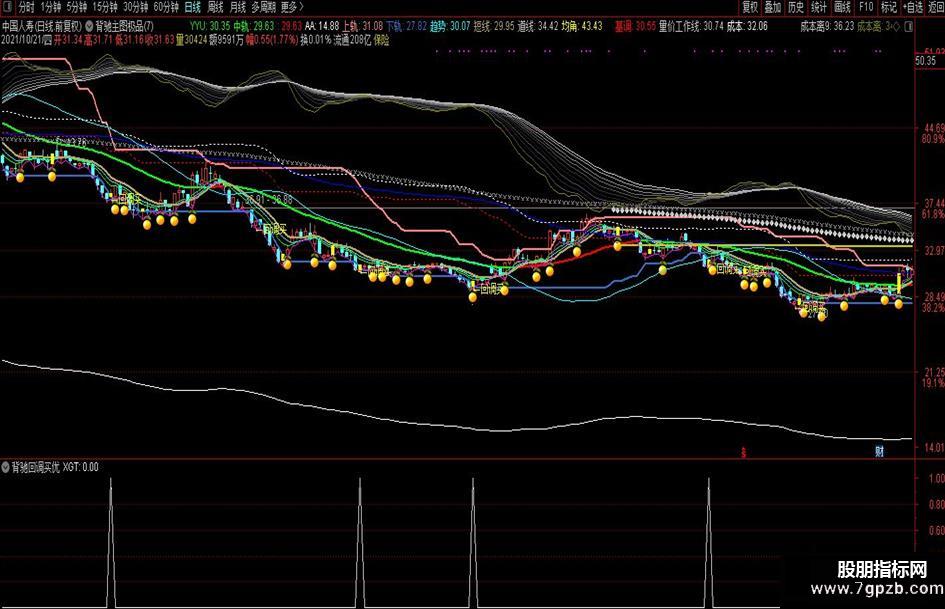Expand the 背驰主图极品 indicator dropdown arrow
945x609 pixels.
pos(89,27)
